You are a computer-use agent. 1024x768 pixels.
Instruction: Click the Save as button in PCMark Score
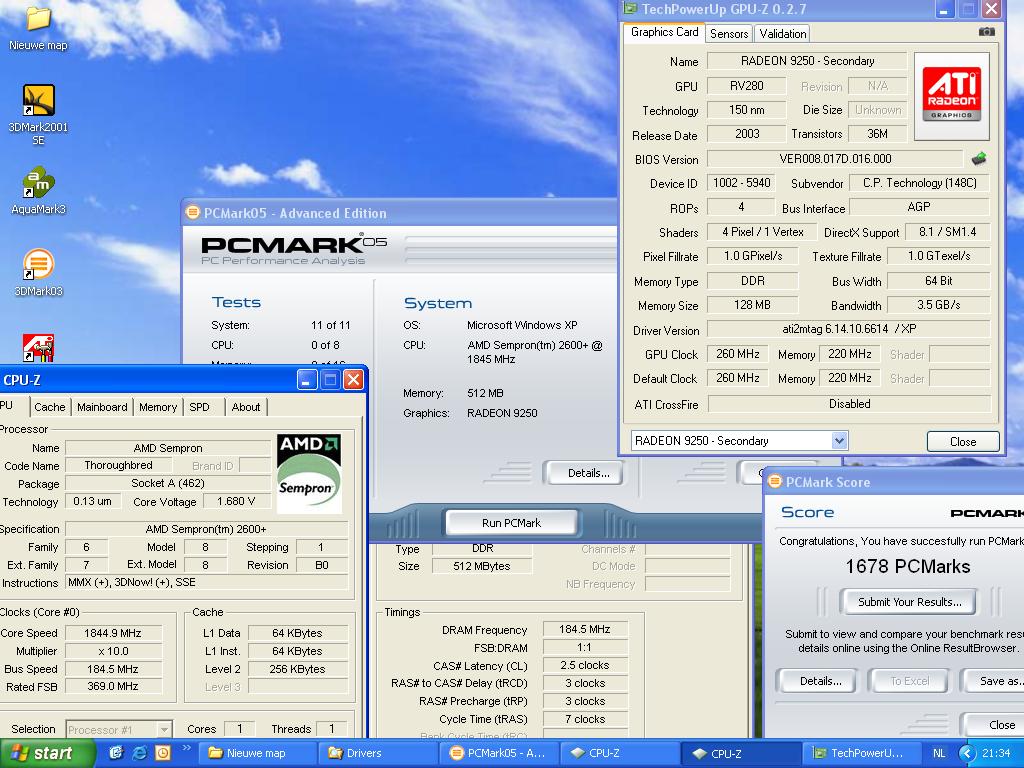[993, 681]
